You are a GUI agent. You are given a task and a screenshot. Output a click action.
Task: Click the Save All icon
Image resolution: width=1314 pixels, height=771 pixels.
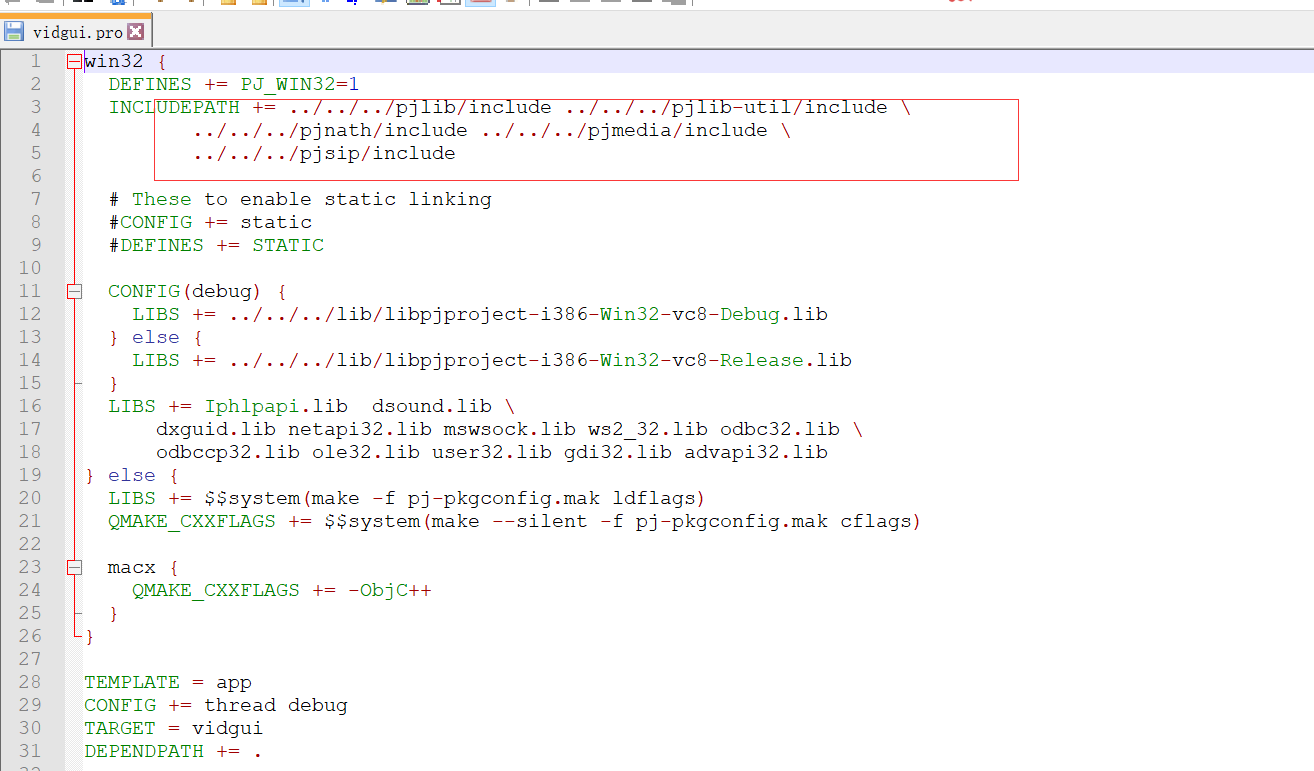pyautogui.click(x=88, y=4)
